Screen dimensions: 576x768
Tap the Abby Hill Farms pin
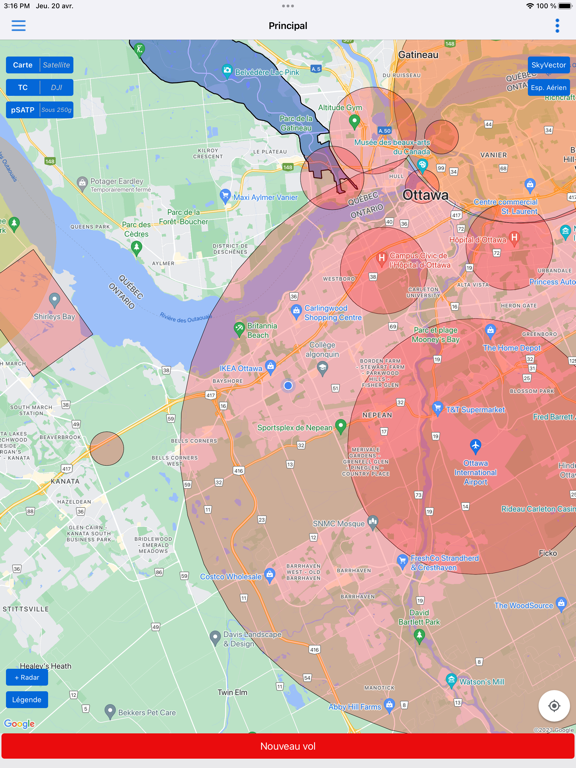[x=389, y=705]
